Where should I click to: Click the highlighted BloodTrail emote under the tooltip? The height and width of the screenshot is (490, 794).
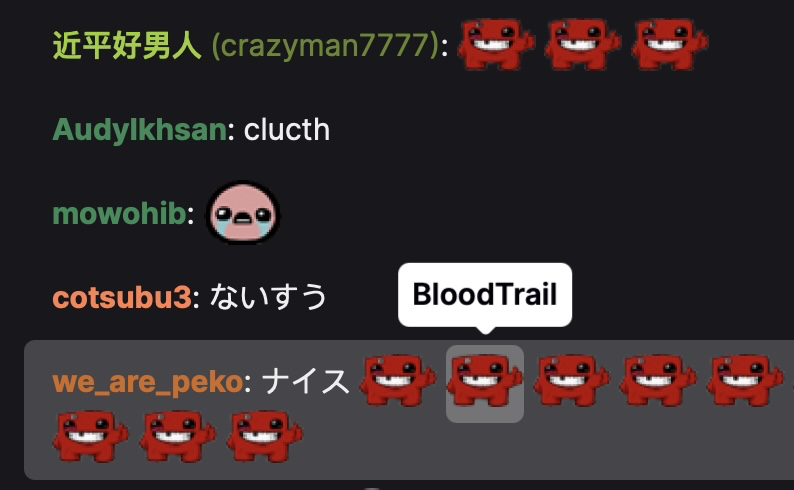pyautogui.click(x=485, y=383)
